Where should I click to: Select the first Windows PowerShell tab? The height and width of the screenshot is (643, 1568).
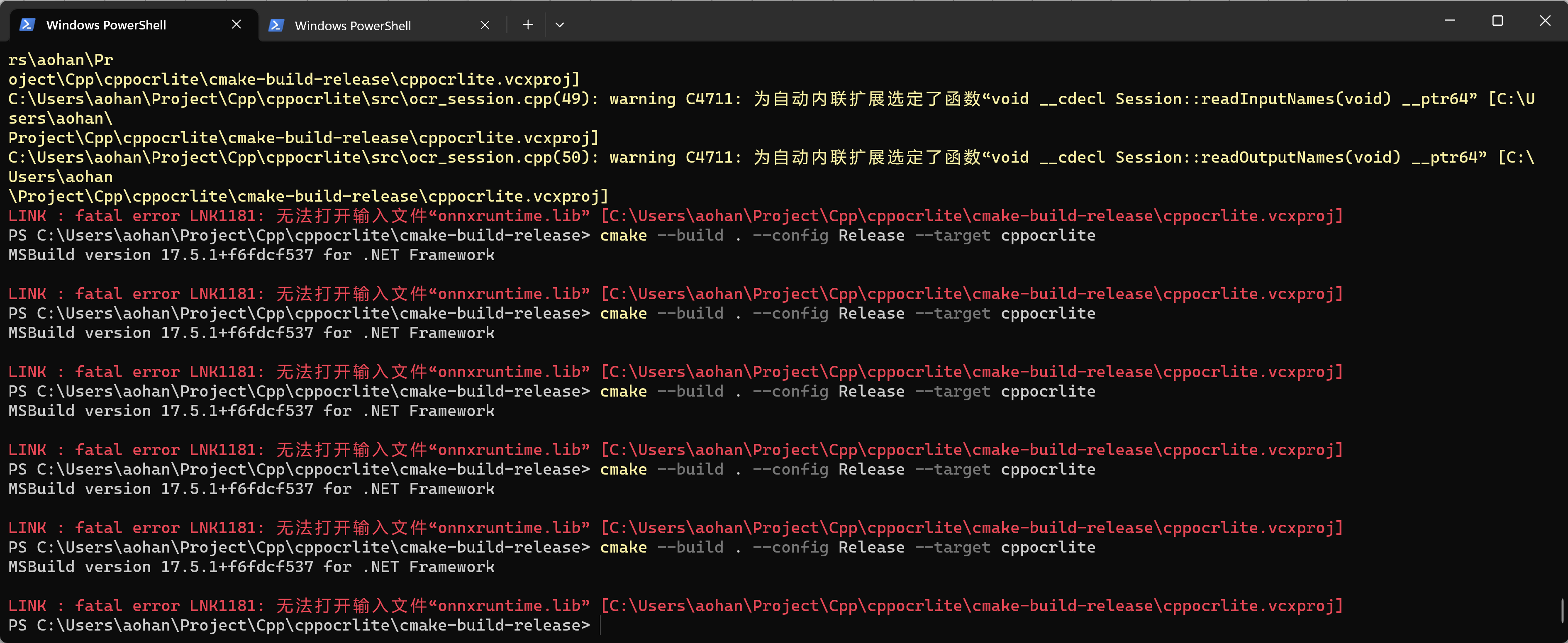click(x=107, y=25)
